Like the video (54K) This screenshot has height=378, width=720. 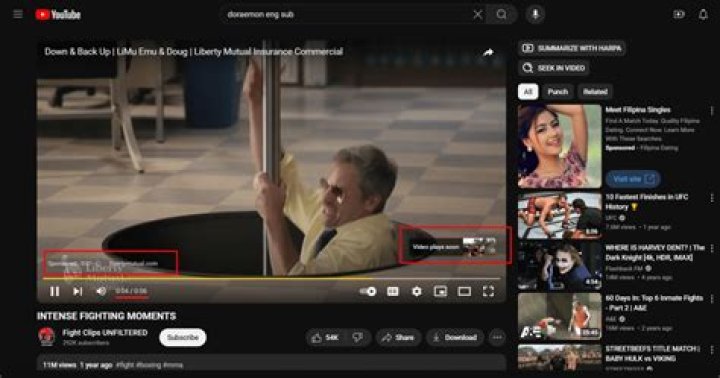325,338
